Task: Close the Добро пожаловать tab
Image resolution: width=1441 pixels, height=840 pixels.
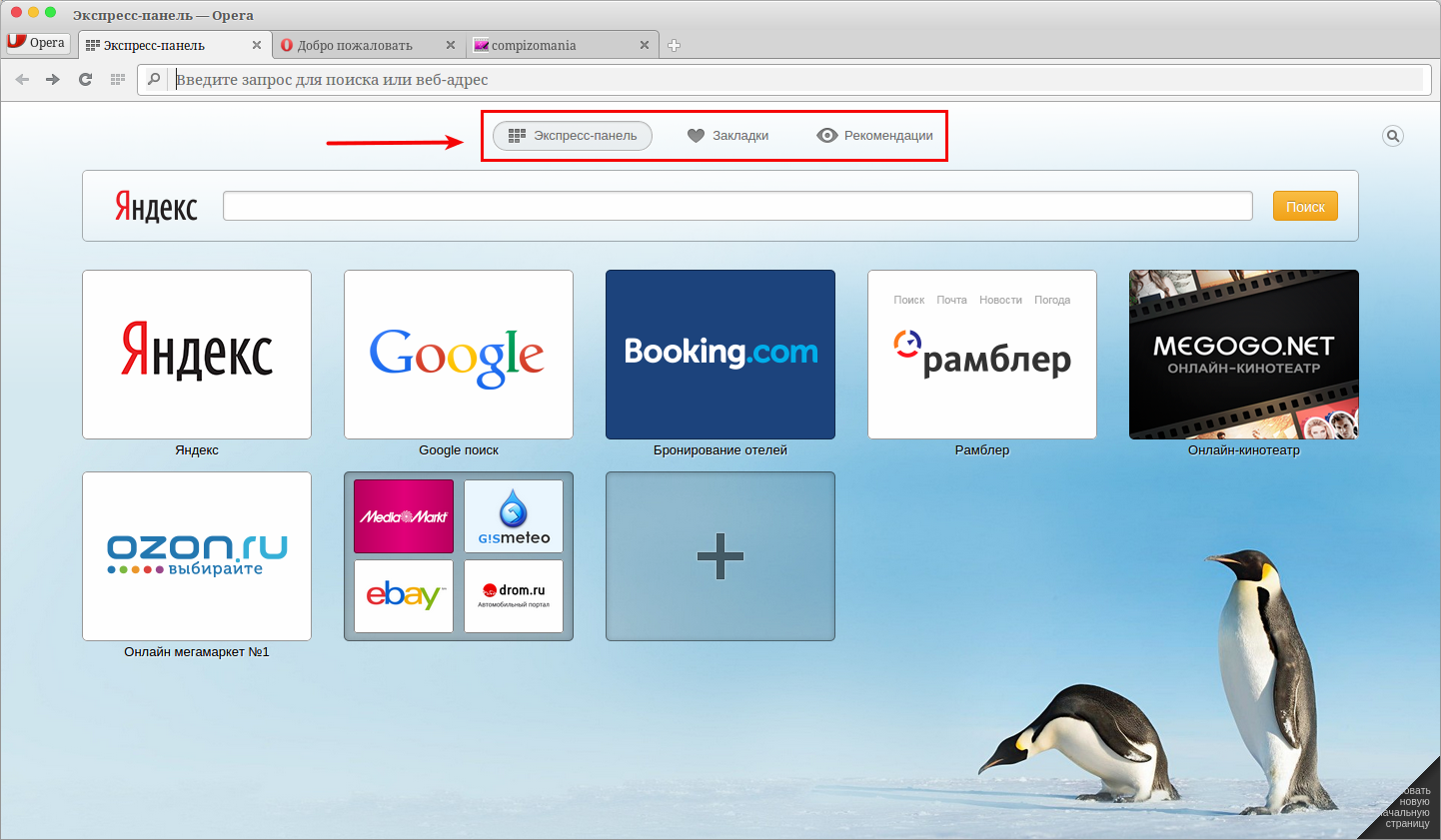Action: click(x=451, y=45)
